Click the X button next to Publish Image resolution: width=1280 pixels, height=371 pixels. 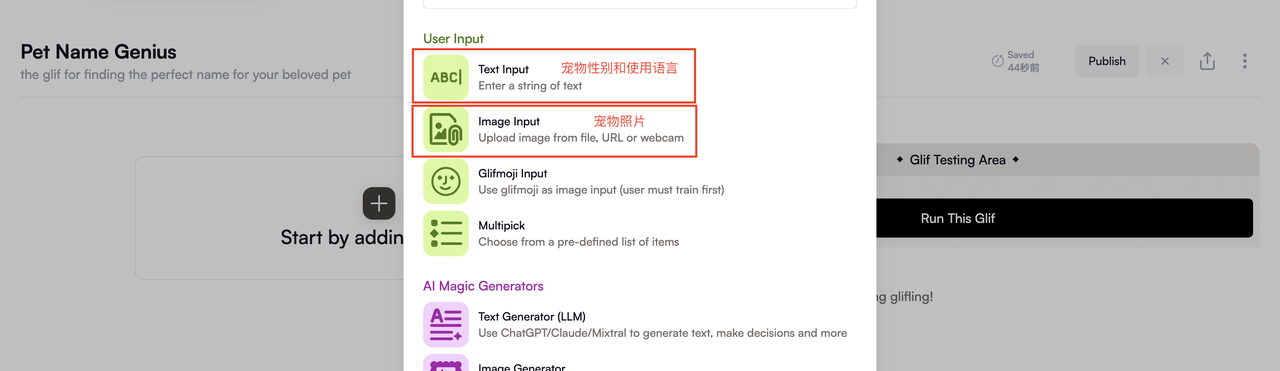1165,61
